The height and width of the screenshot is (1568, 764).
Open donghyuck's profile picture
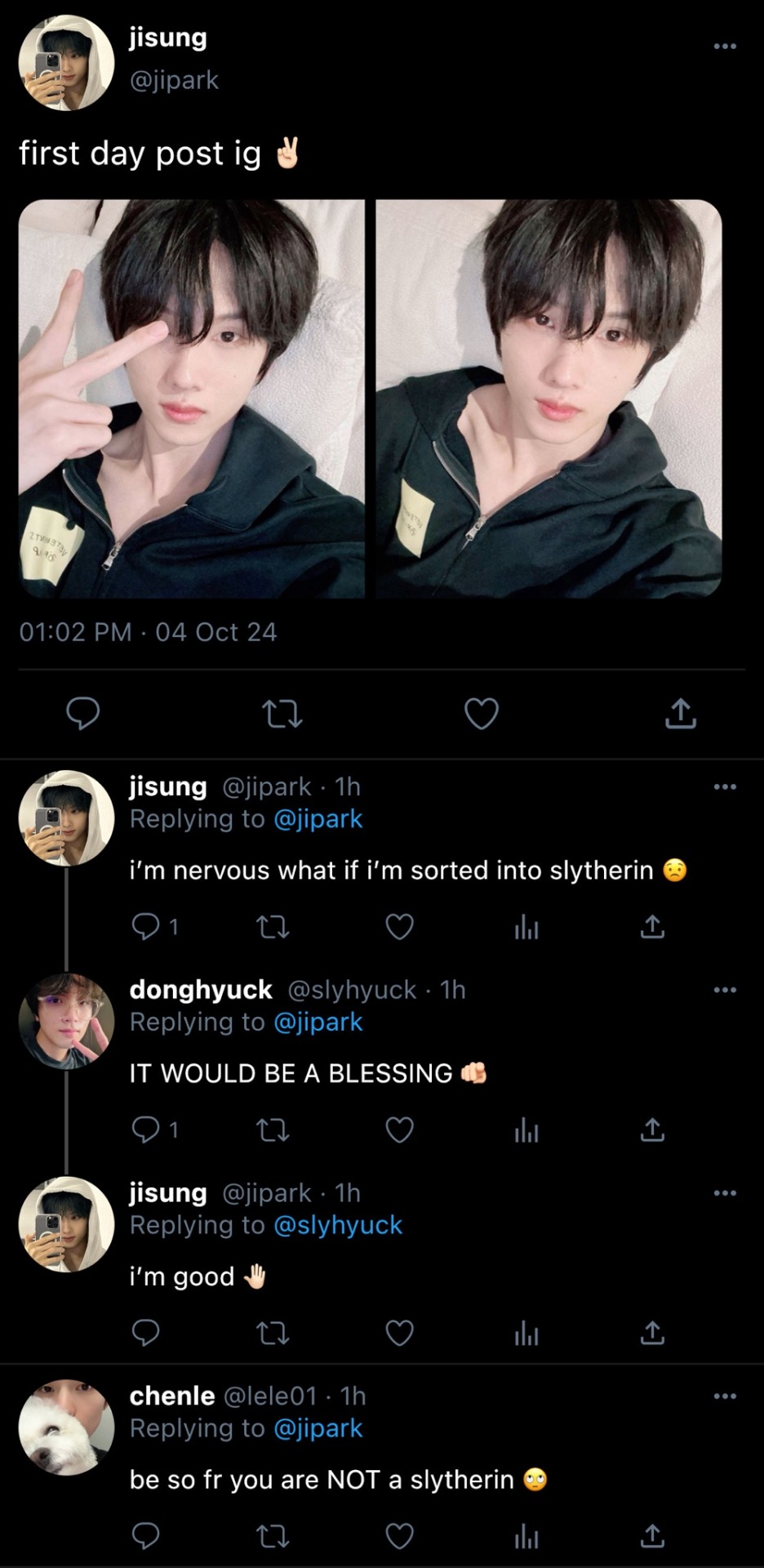(x=66, y=1021)
